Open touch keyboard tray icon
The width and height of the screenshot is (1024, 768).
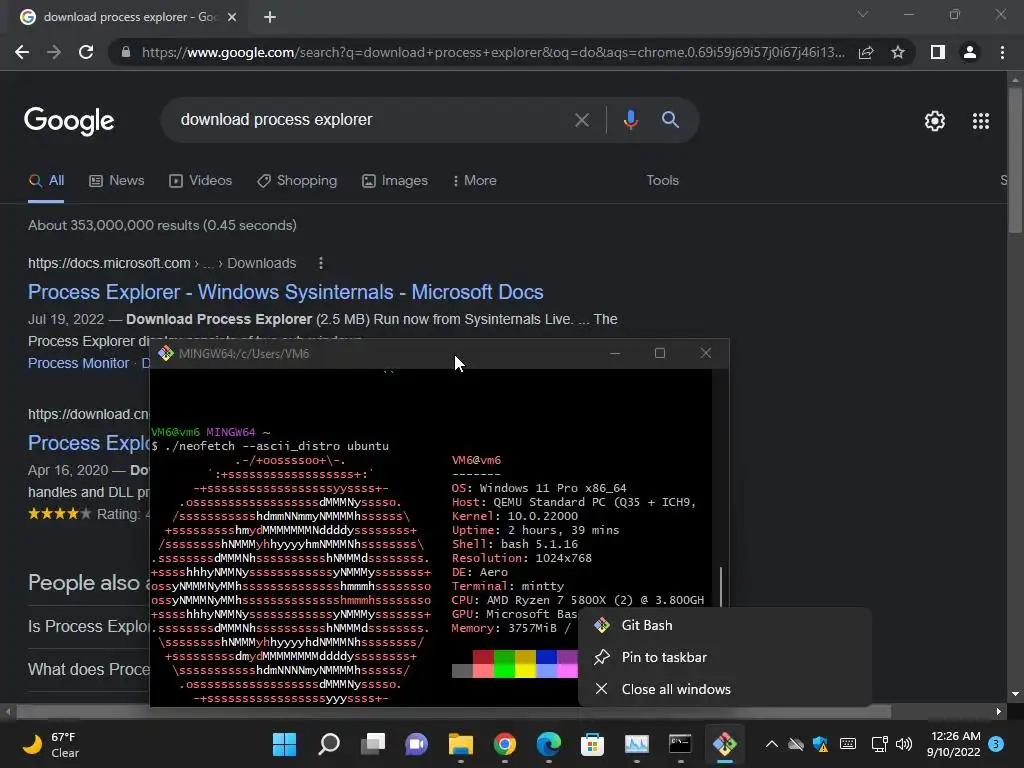pos(848,744)
